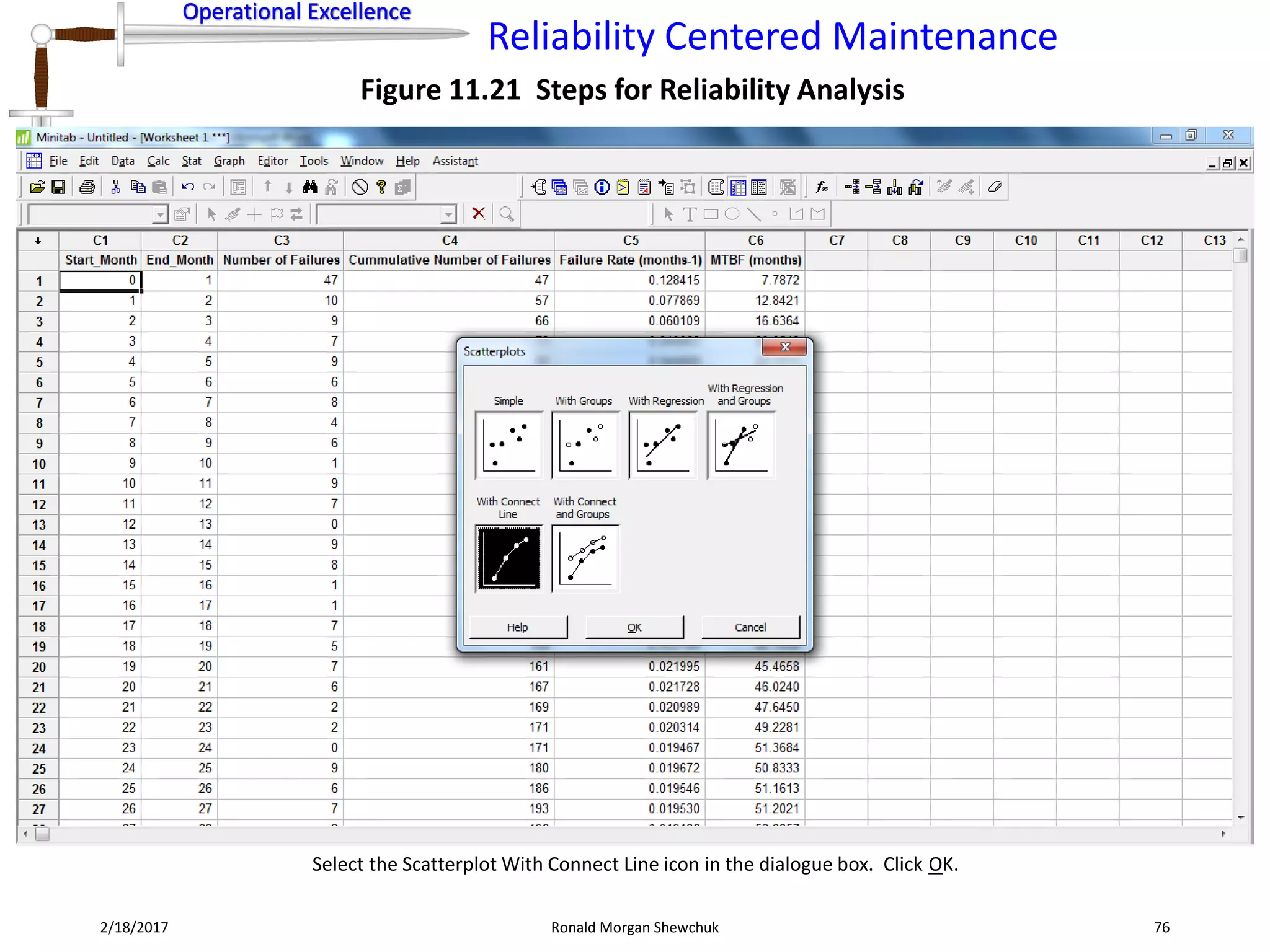Select the ellipse drawing tool
Viewport: 1270px width, 952px height.
(732, 214)
